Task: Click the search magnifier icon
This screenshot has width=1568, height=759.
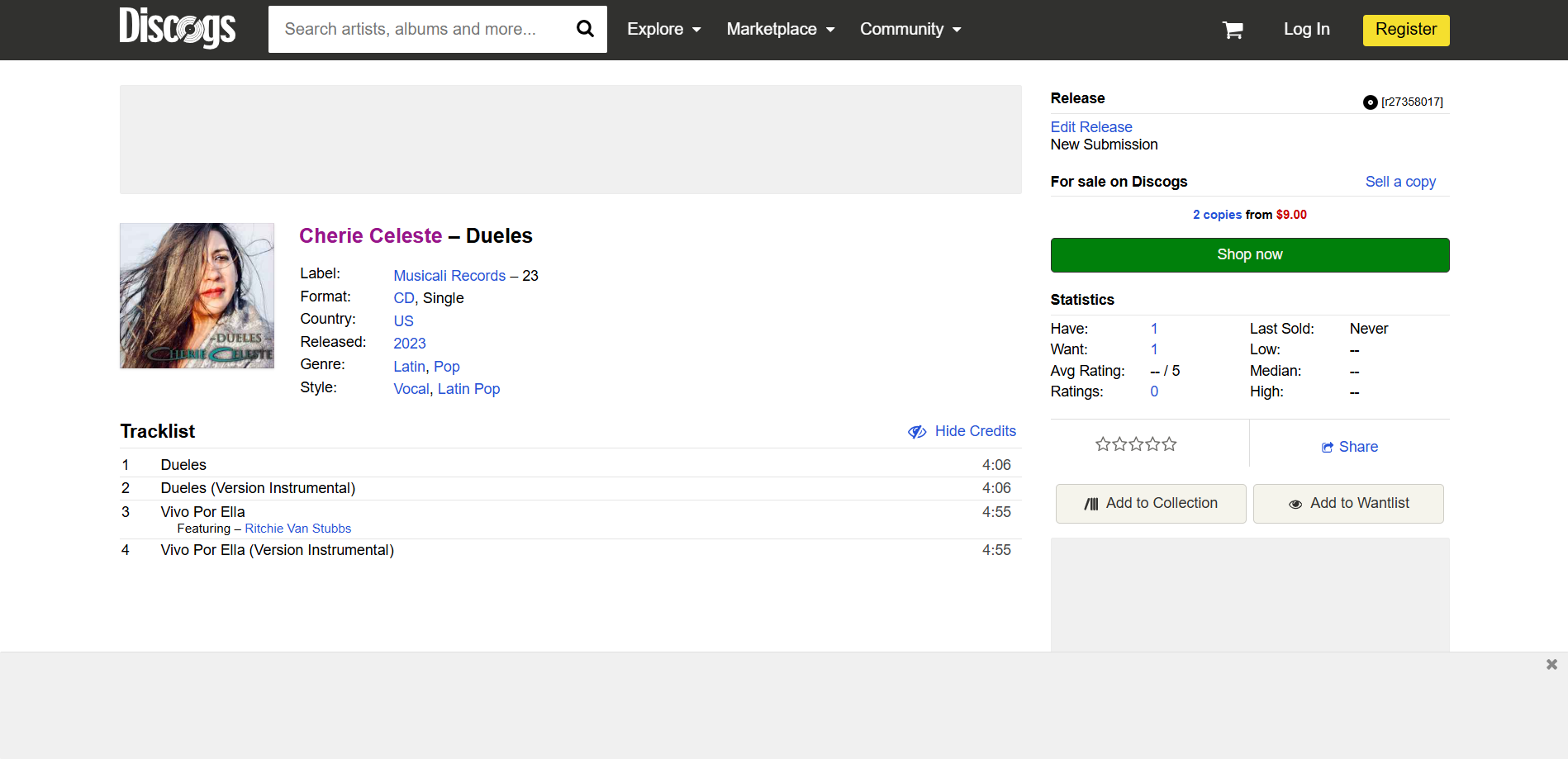Action: [585, 29]
